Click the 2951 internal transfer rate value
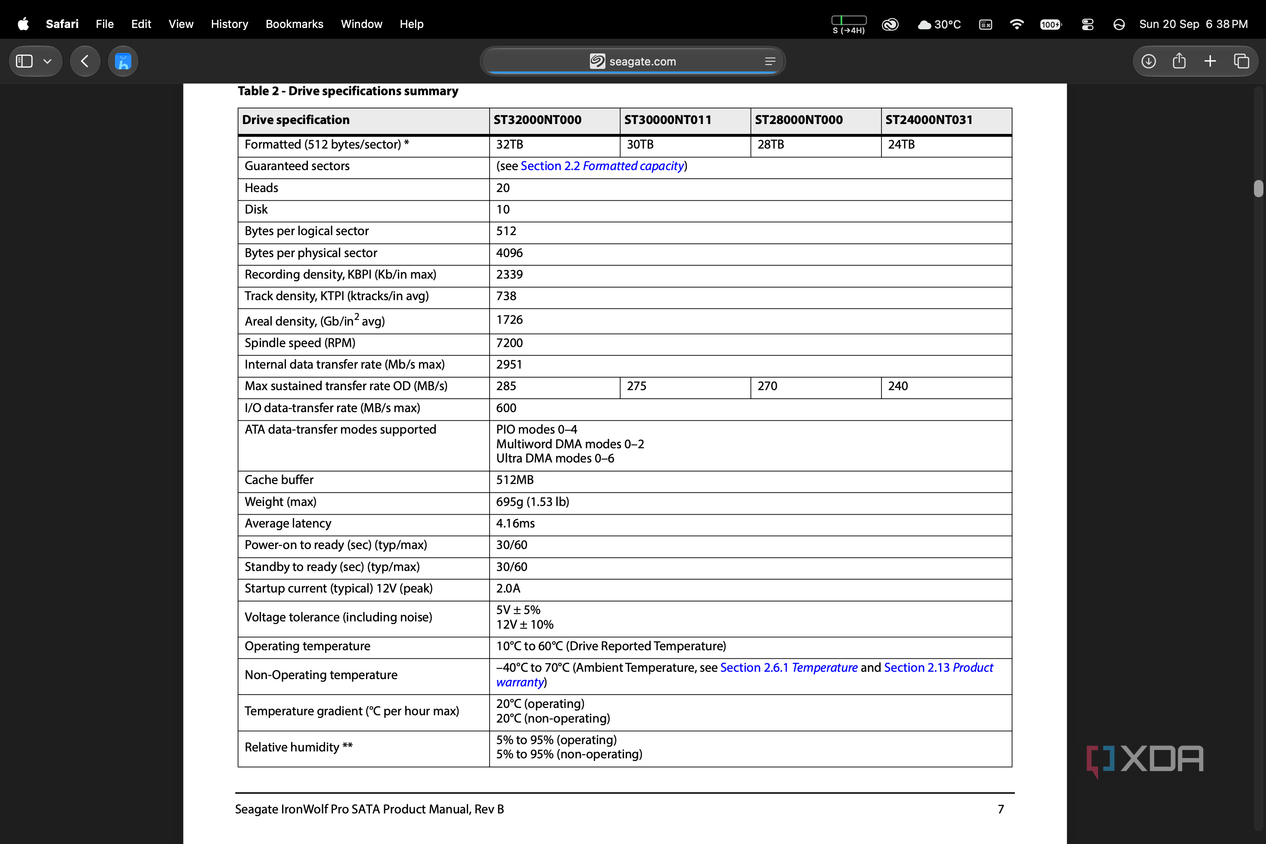The image size is (1266, 844). [509, 365]
